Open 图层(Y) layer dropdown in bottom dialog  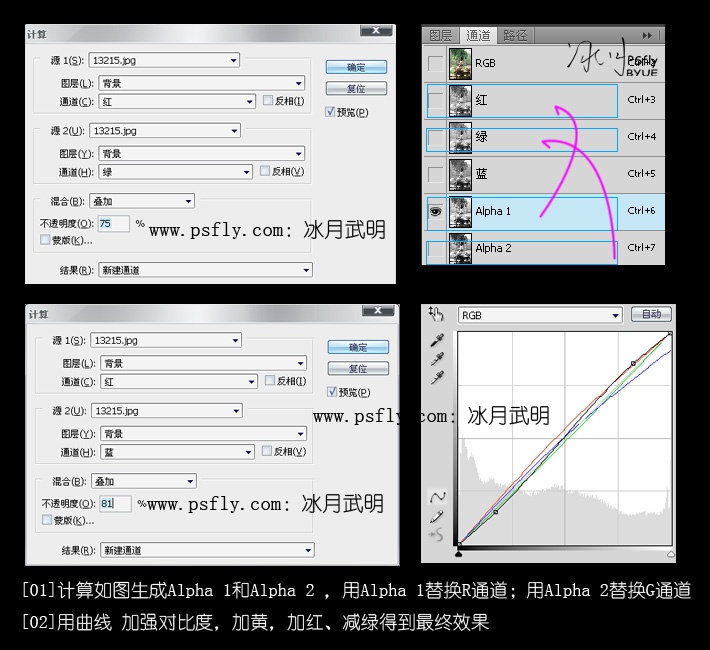coord(203,433)
